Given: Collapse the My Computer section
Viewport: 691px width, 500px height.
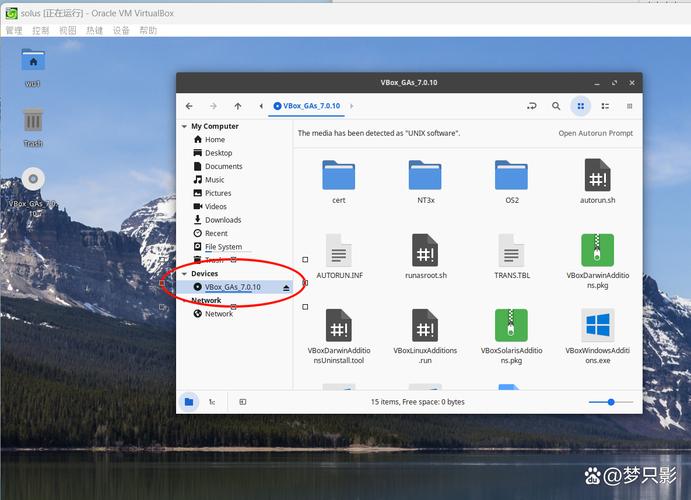Looking at the screenshot, I should pos(184,126).
